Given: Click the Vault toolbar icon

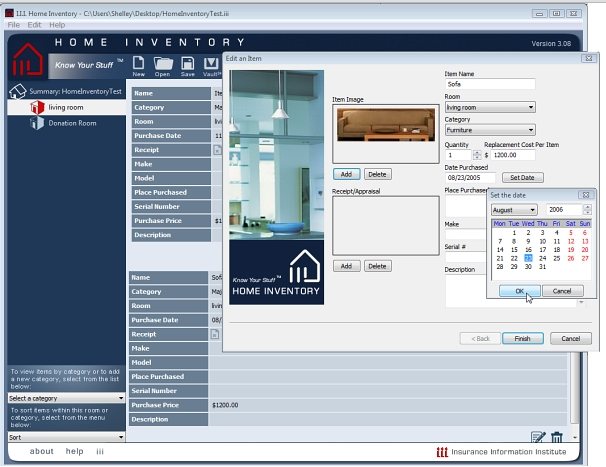Looking at the screenshot, I should tap(211, 65).
